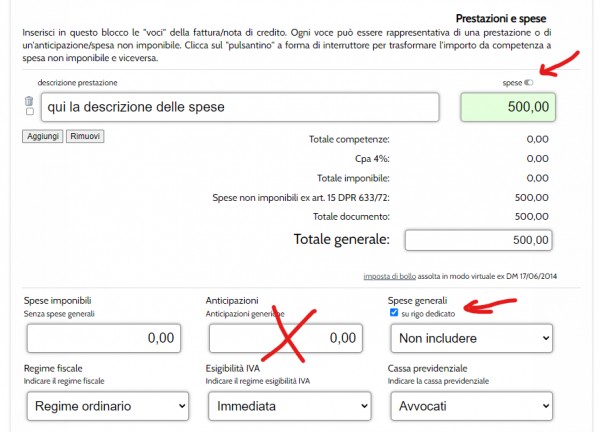Expand the Cassa previdenziale dropdown
The image size is (600, 432).
(471, 406)
